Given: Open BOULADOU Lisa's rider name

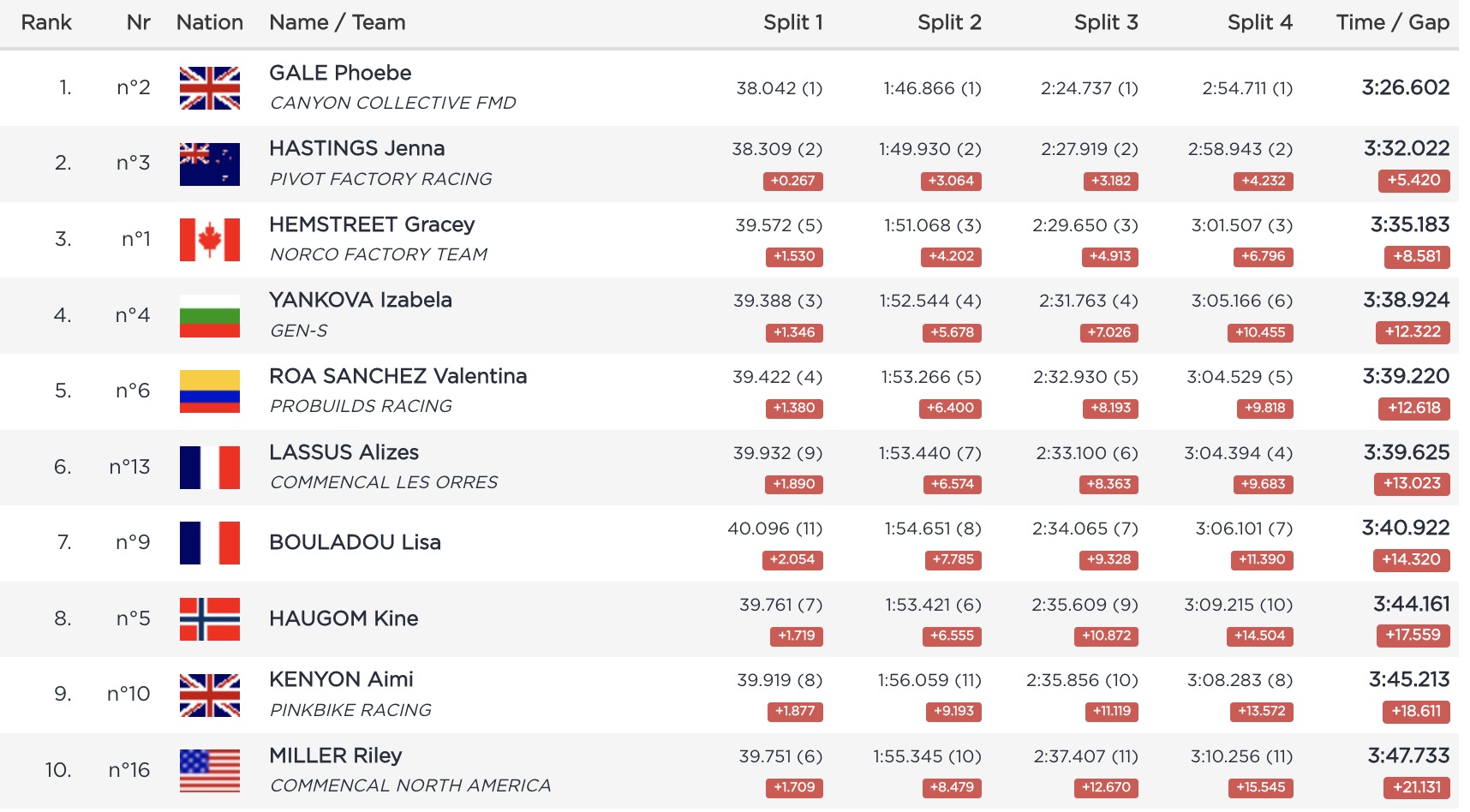Looking at the screenshot, I should pyautogui.click(x=355, y=542).
